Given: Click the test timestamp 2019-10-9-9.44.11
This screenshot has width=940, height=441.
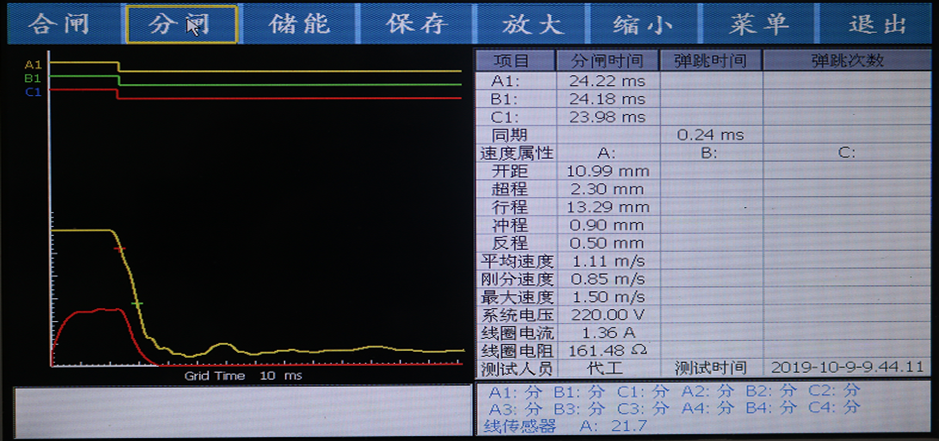Looking at the screenshot, I should pyautogui.click(x=847, y=367).
